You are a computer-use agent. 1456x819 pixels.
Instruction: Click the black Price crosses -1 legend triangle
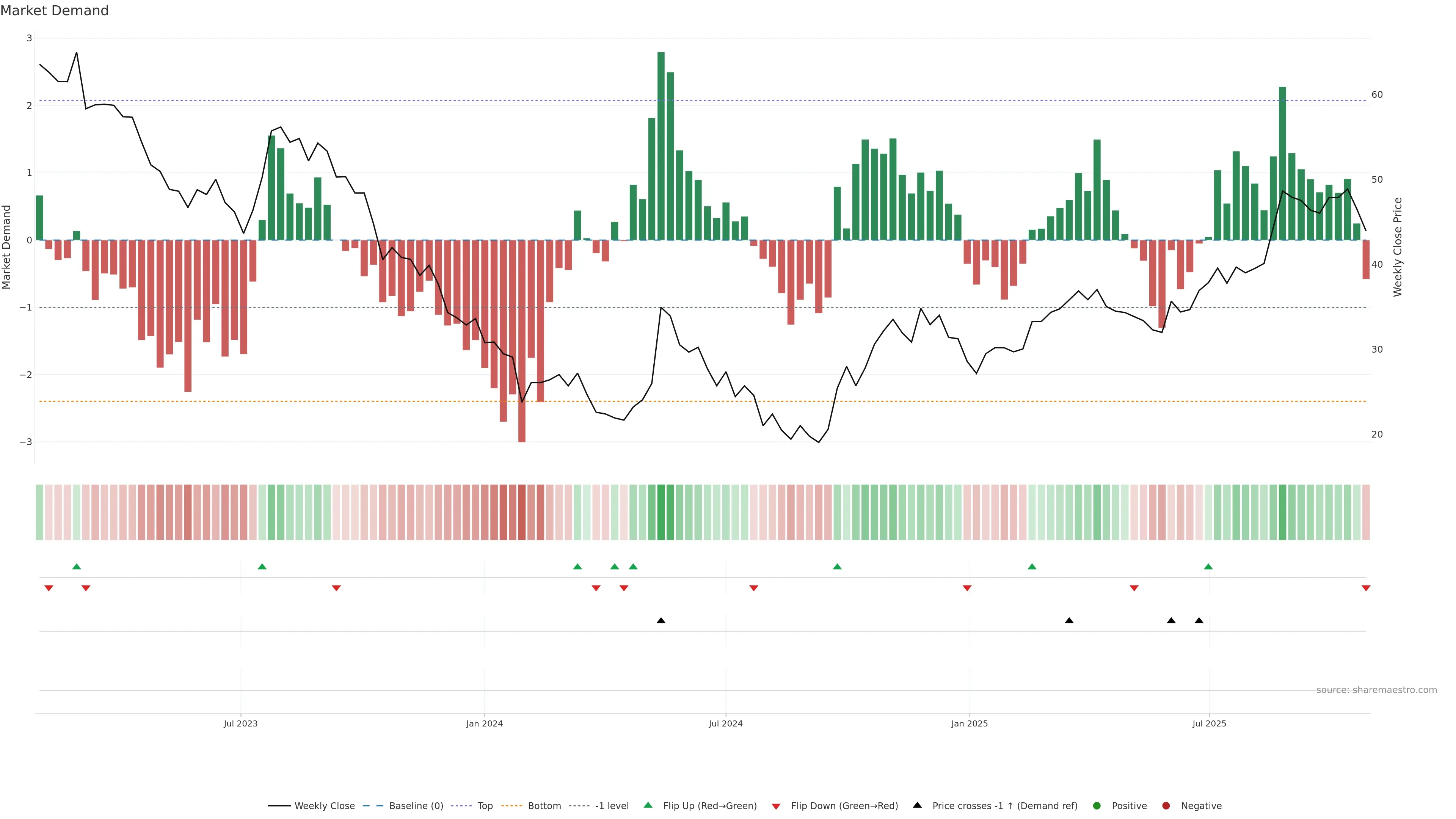pyautogui.click(x=917, y=805)
